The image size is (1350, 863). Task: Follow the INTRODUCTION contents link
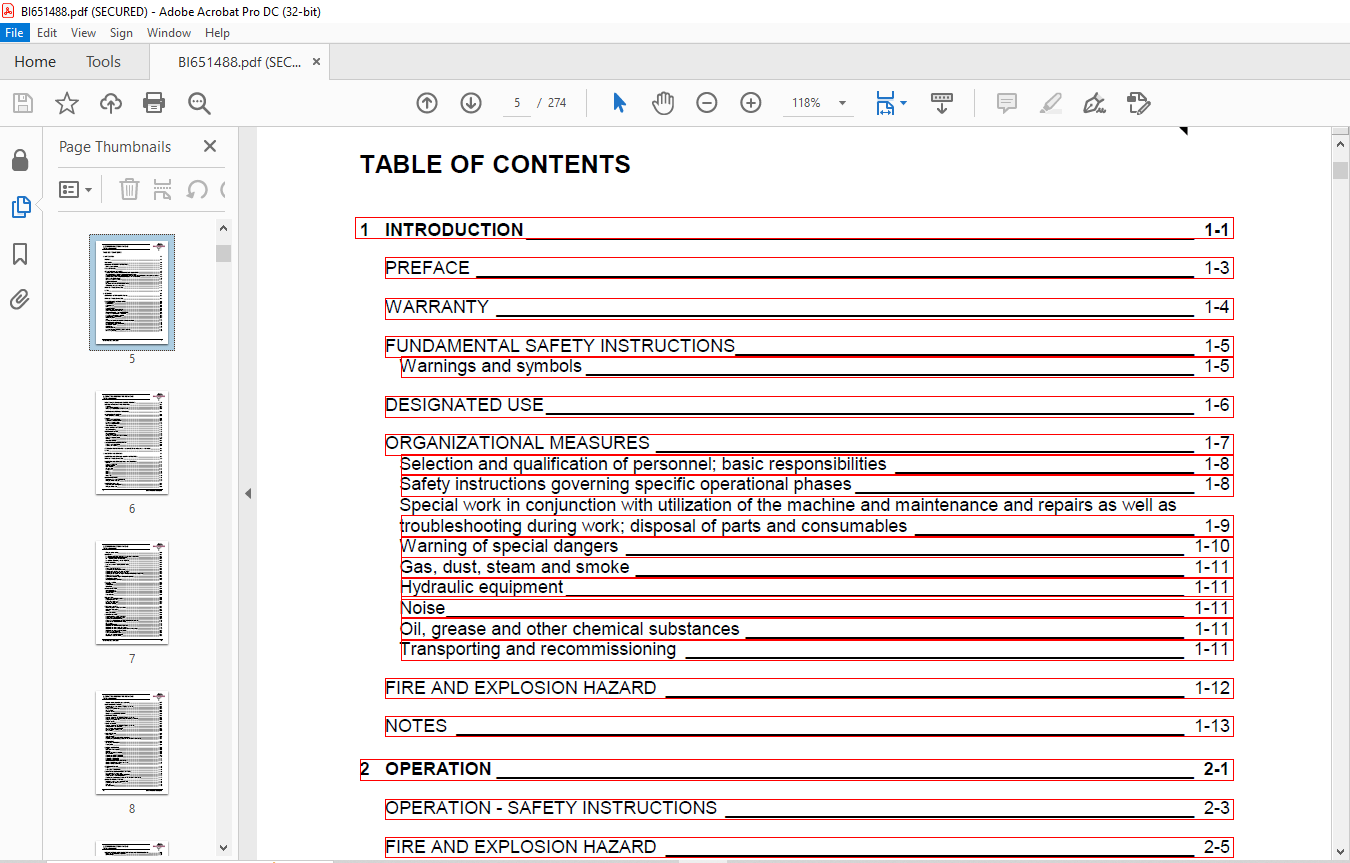pyautogui.click(x=794, y=229)
